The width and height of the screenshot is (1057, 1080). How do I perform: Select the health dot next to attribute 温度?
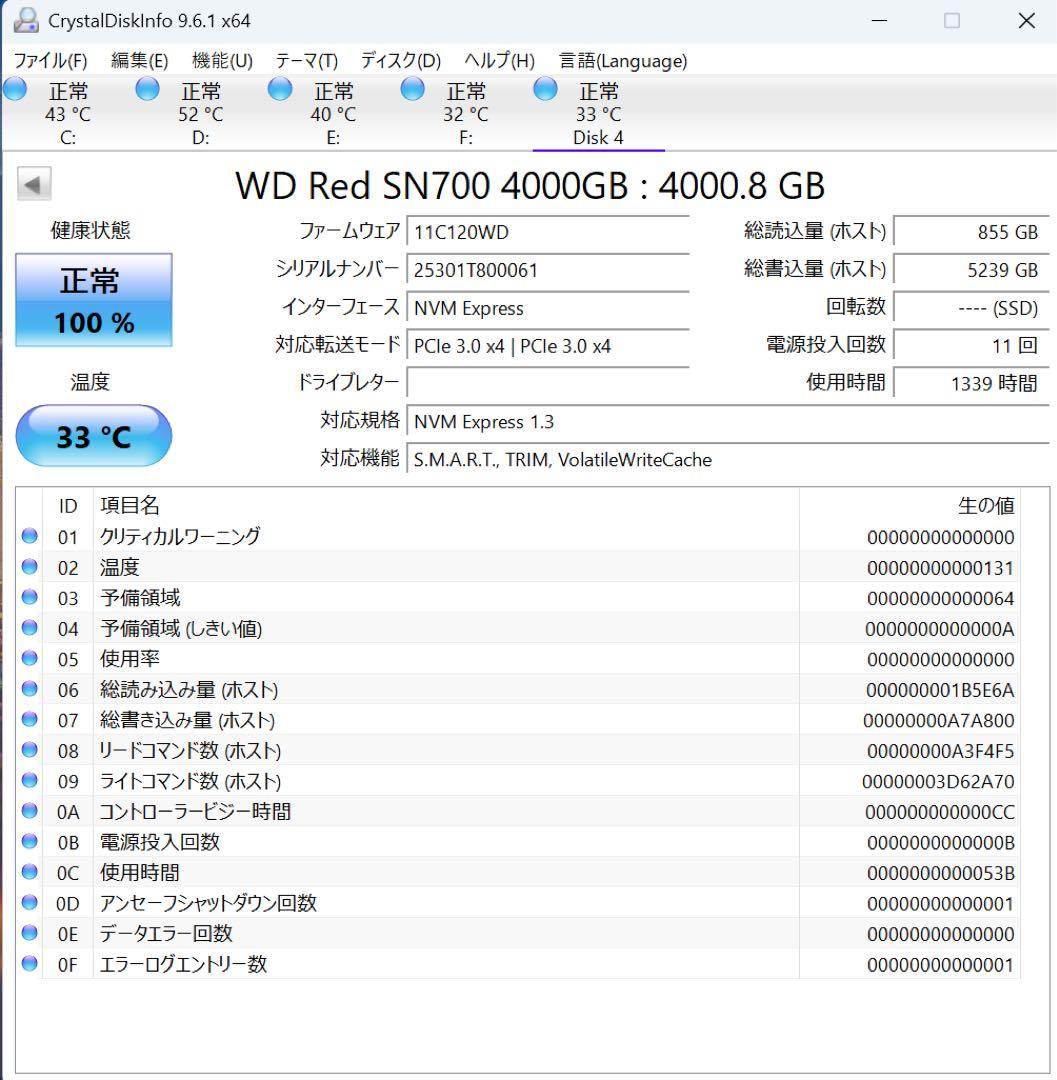[29, 567]
